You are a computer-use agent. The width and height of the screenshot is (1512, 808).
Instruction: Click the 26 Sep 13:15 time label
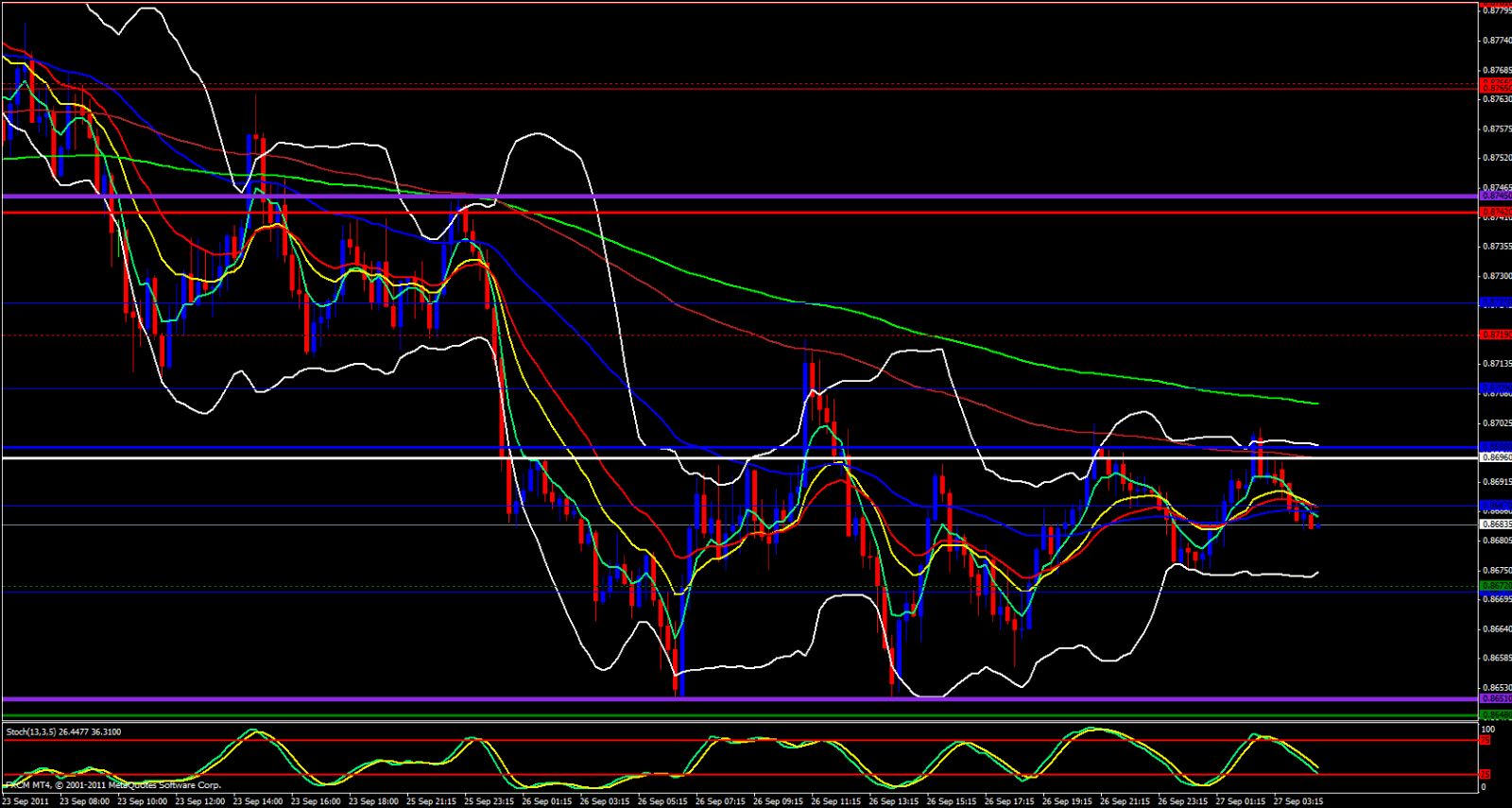click(x=894, y=801)
